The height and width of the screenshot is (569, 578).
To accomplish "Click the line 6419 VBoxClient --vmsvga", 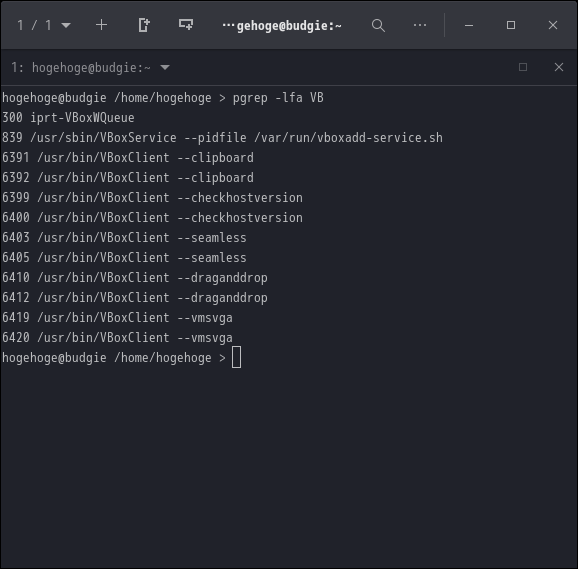I will [117, 318].
